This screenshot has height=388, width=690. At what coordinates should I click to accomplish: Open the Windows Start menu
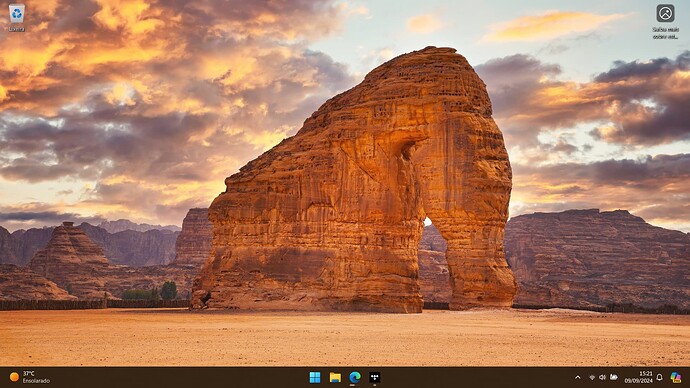coord(315,377)
